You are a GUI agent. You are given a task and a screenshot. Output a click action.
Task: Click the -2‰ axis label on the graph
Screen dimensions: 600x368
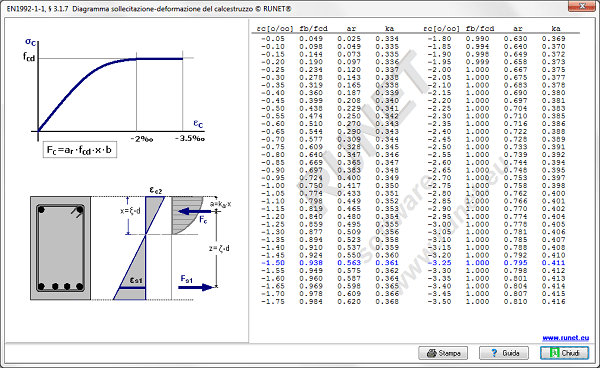[x=142, y=138]
